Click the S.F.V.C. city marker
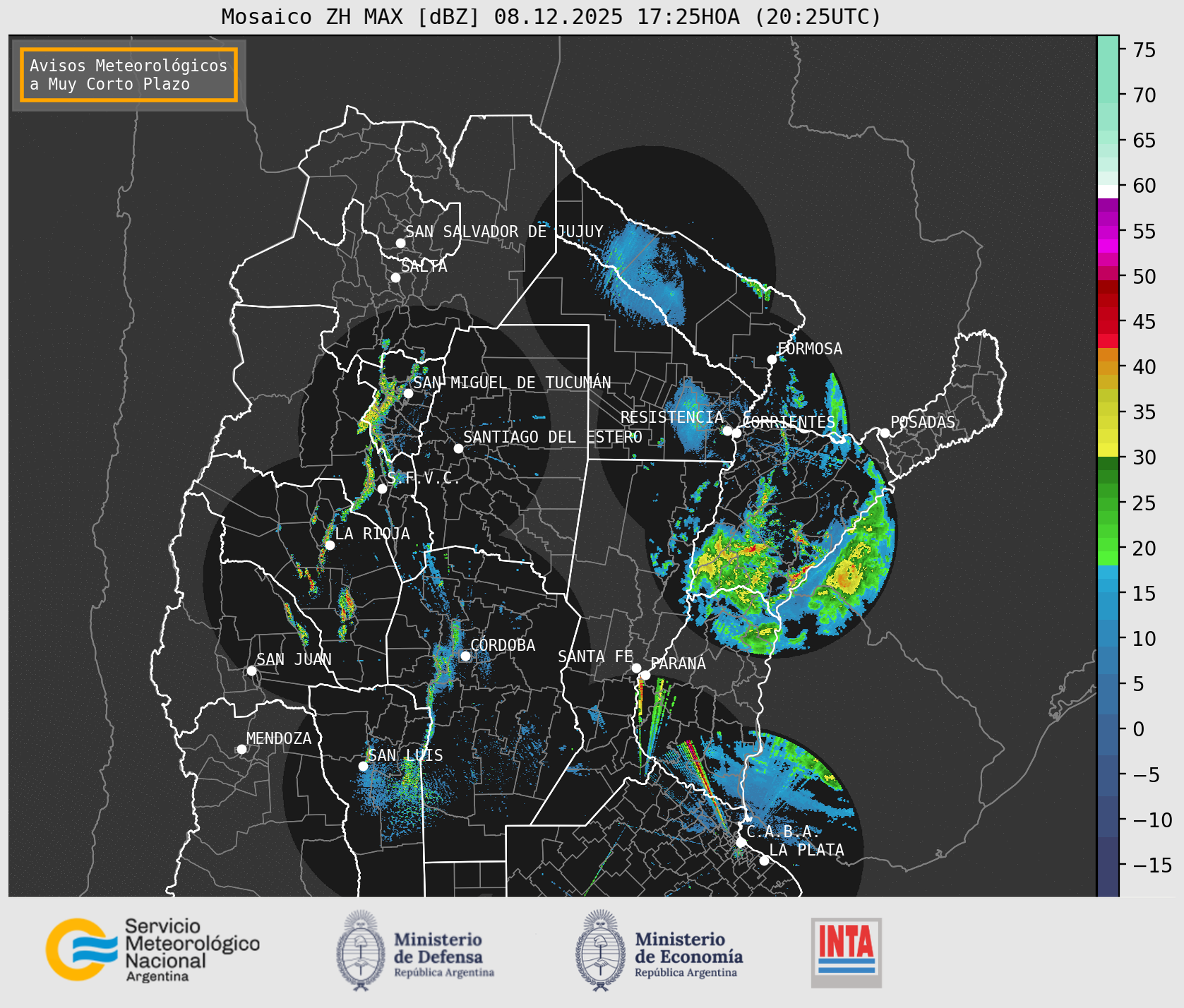 382,488
